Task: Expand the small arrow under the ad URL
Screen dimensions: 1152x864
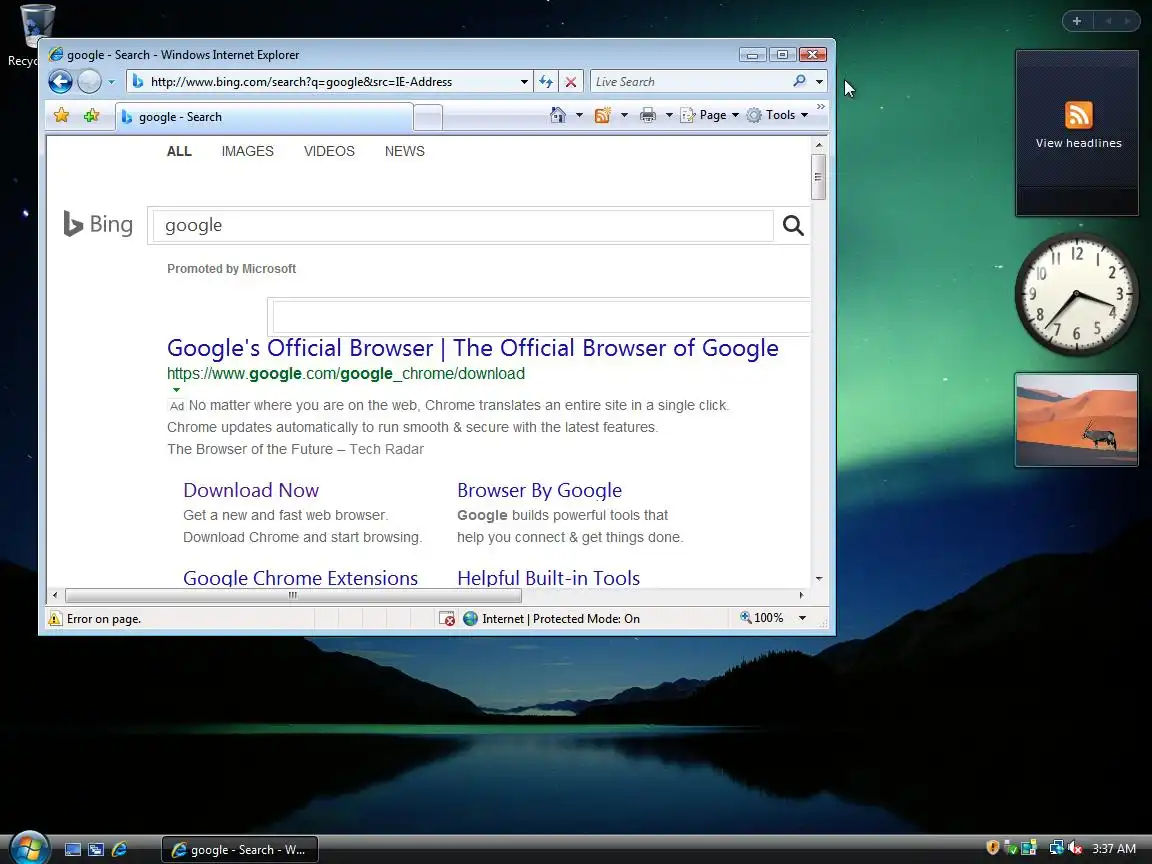Action: (176, 390)
